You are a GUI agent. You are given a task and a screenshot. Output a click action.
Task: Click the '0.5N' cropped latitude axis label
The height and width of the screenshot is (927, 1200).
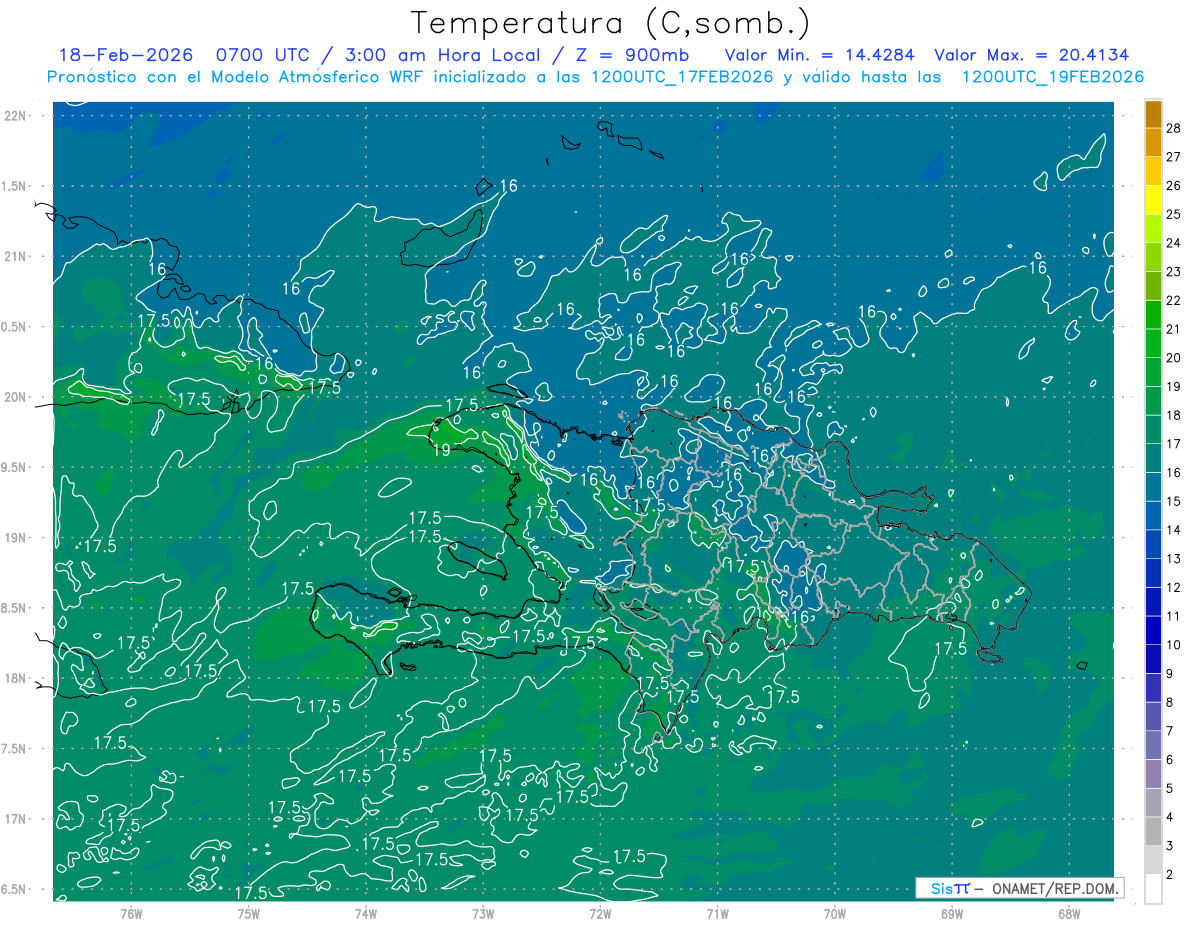(15, 327)
